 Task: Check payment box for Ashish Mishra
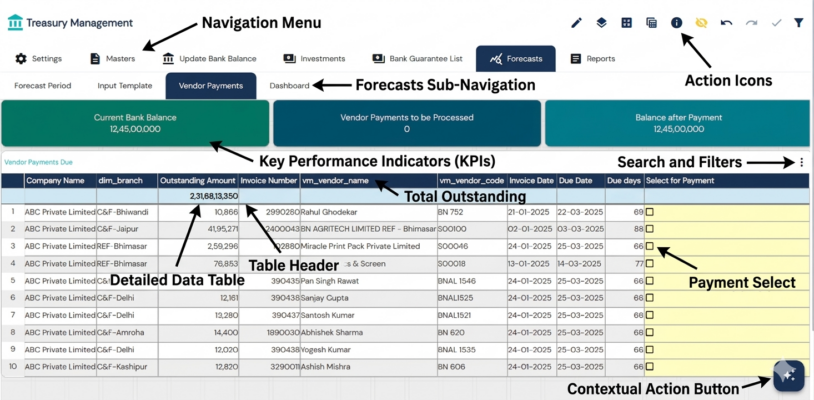coord(649,367)
